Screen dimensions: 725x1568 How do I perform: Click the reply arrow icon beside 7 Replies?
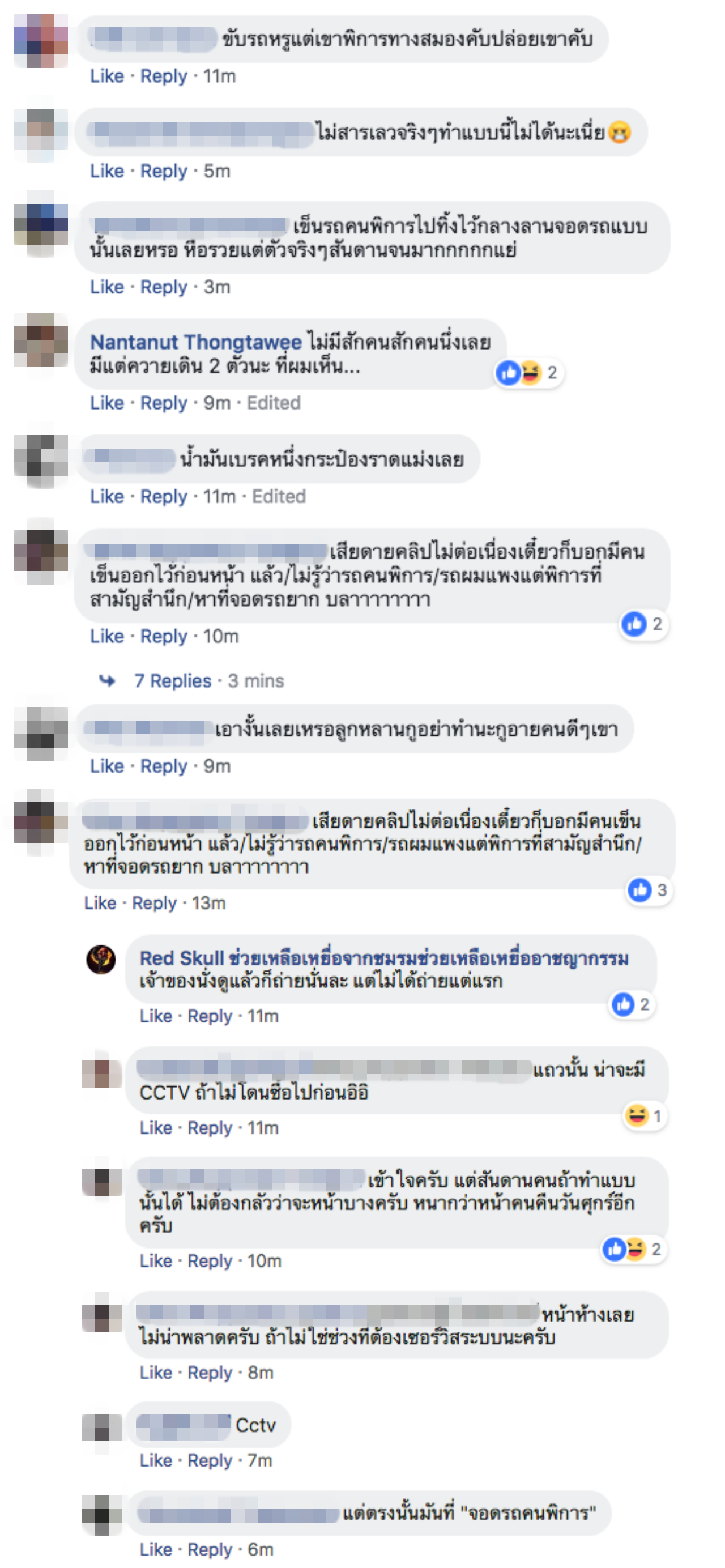[108, 680]
